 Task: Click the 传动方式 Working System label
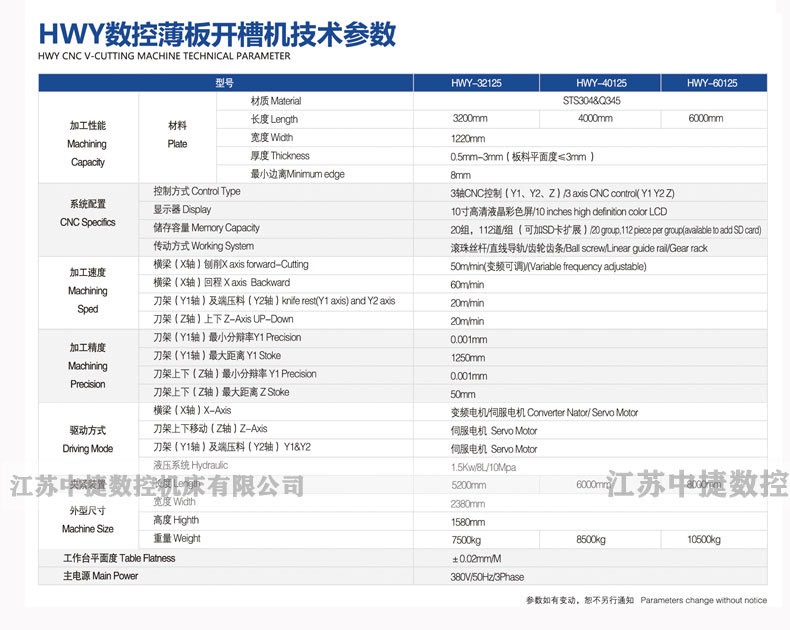click(204, 246)
